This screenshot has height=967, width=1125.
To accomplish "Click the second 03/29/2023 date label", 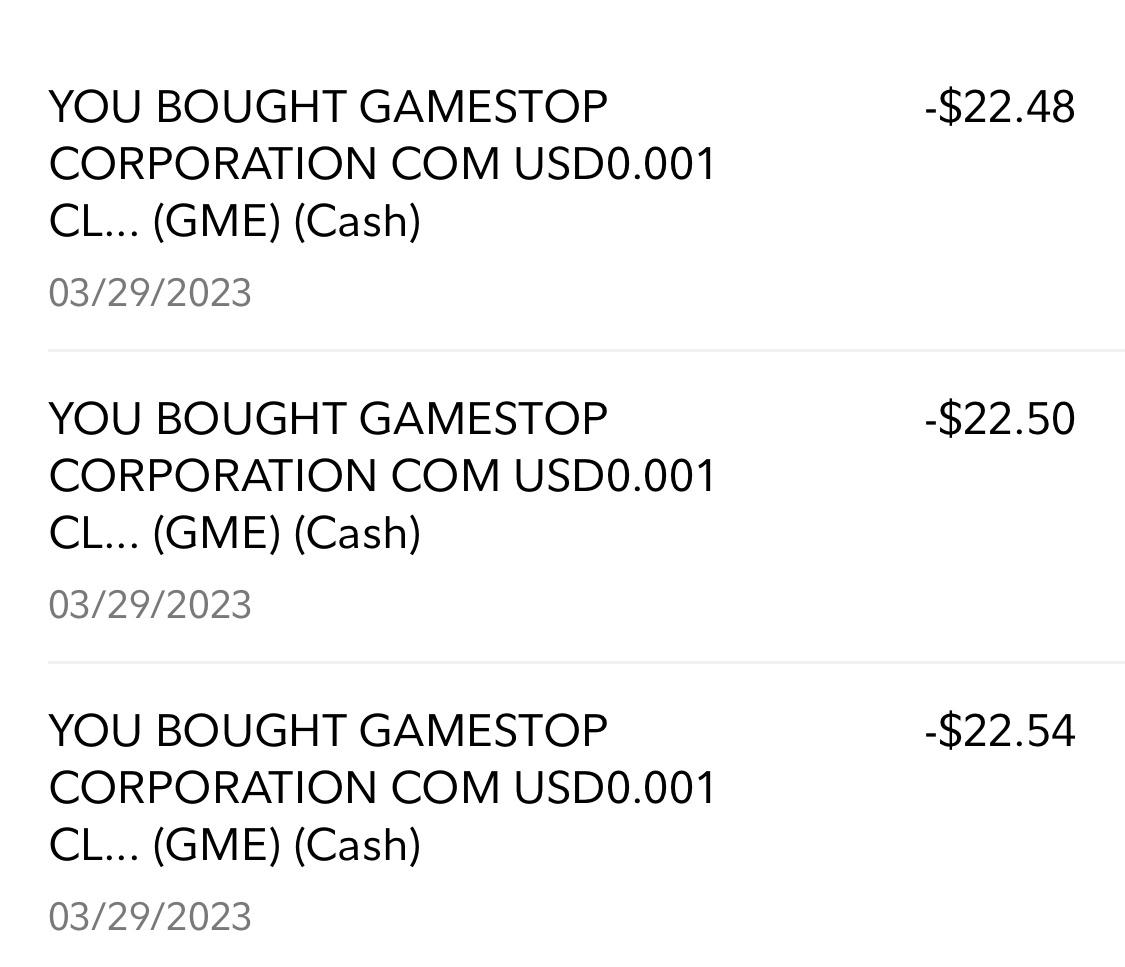I will click(150, 603).
